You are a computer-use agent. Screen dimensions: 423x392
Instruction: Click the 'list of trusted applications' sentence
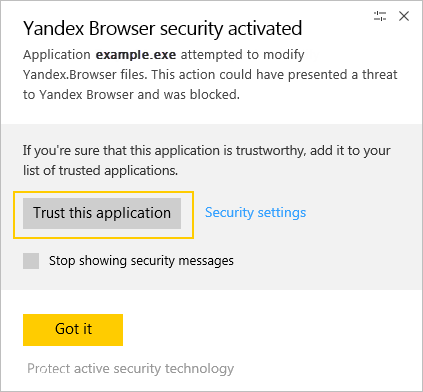pyautogui.click(x=100, y=171)
